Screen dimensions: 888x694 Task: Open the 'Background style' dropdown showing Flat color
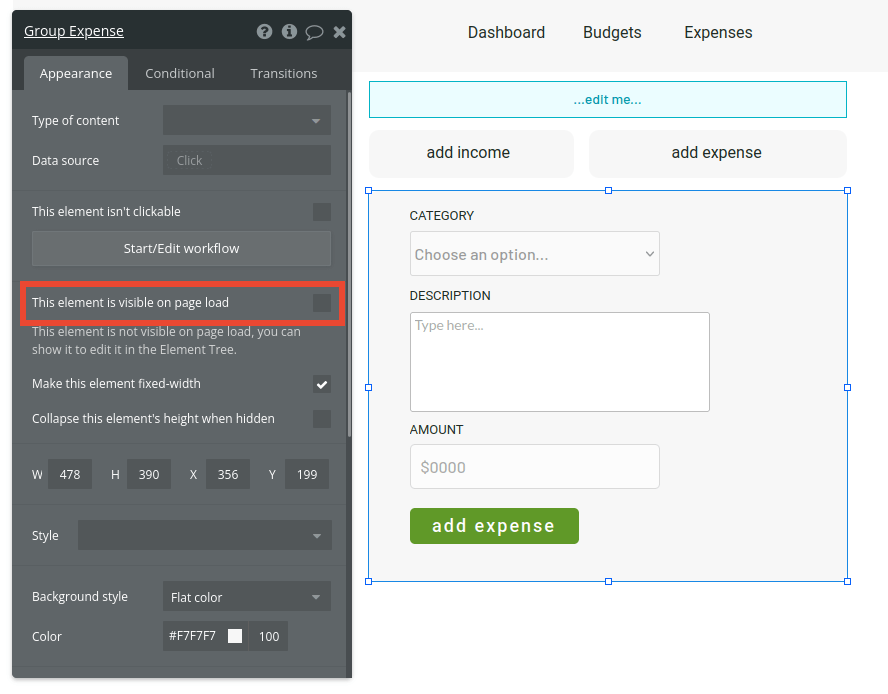246,596
